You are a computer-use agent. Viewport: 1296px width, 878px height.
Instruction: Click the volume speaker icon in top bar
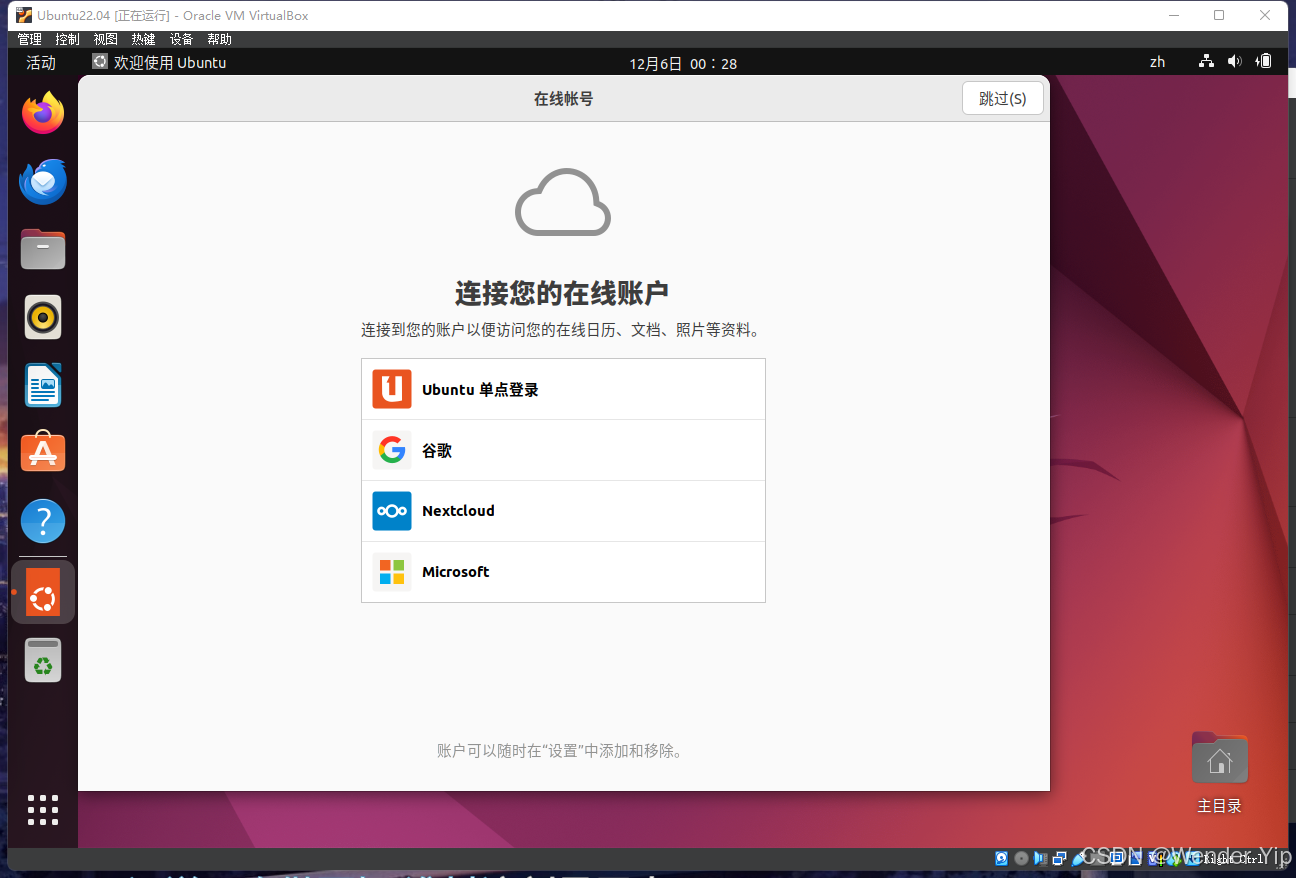click(x=1235, y=62)
